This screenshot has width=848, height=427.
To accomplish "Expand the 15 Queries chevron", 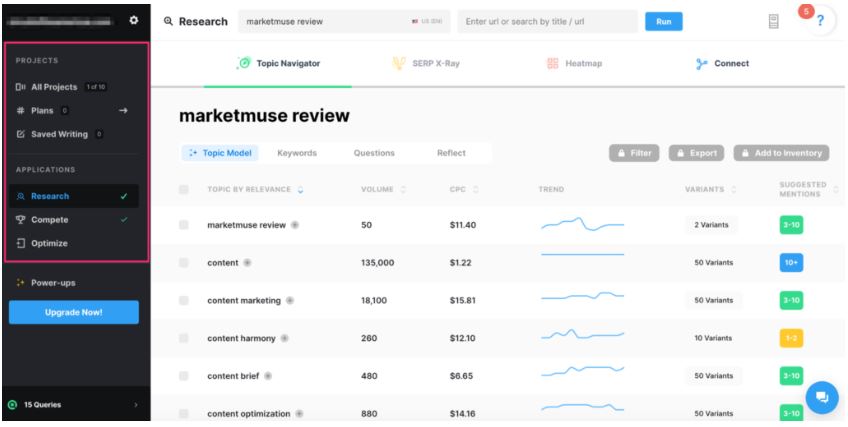I will pos(136,405).
